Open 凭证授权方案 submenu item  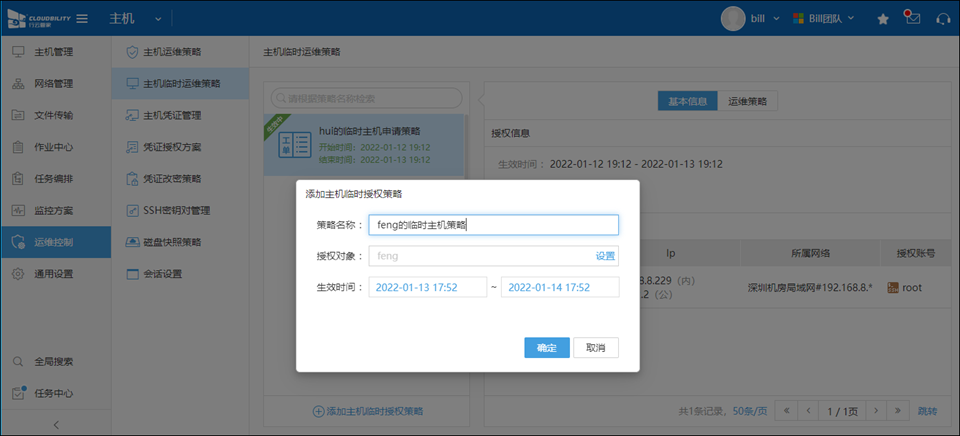[180, 147]
